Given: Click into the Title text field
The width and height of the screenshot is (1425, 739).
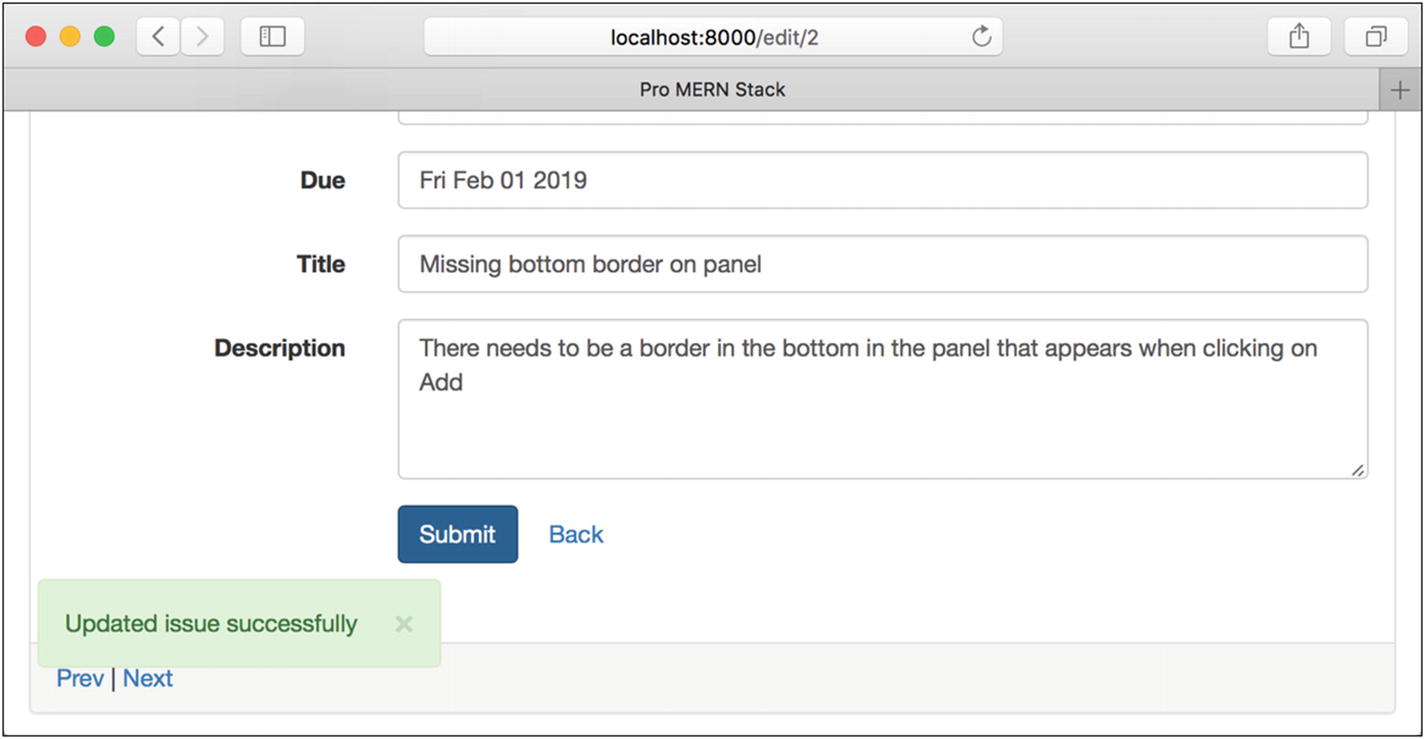Looking at the screenshot, I should click(x=882, y=265).
